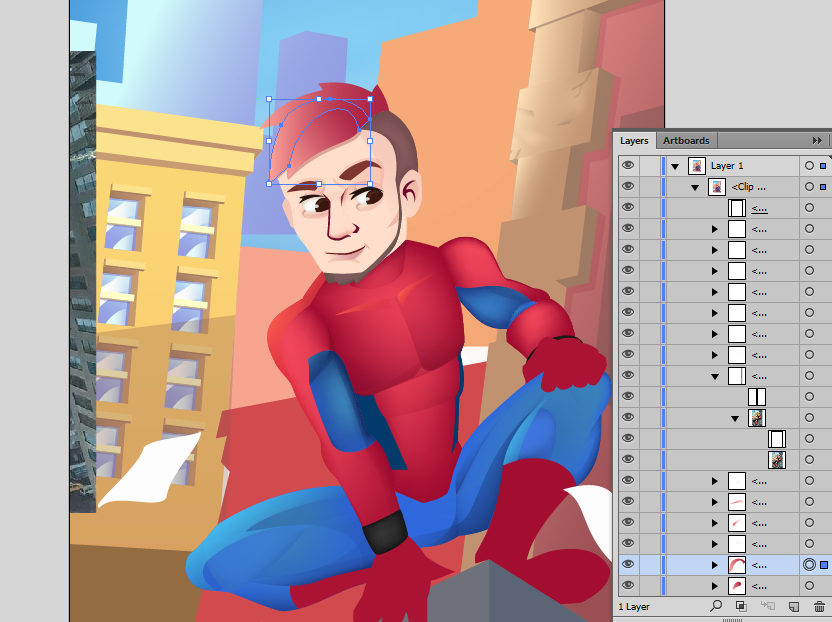Collapse the Clip group disclosure triangle
This screenshot has width=832, height=622.
coord(695,187)
